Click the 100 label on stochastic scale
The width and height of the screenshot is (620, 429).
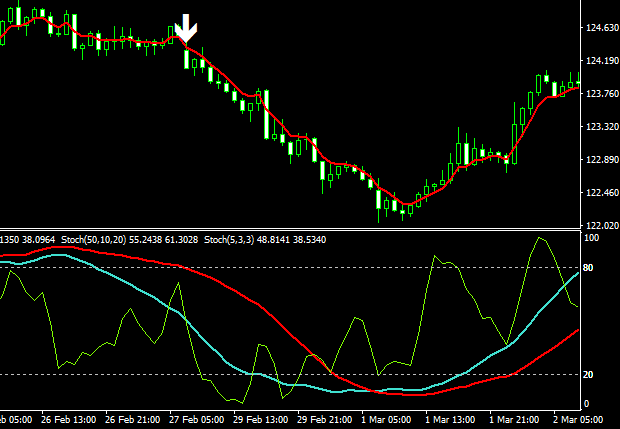591,239
